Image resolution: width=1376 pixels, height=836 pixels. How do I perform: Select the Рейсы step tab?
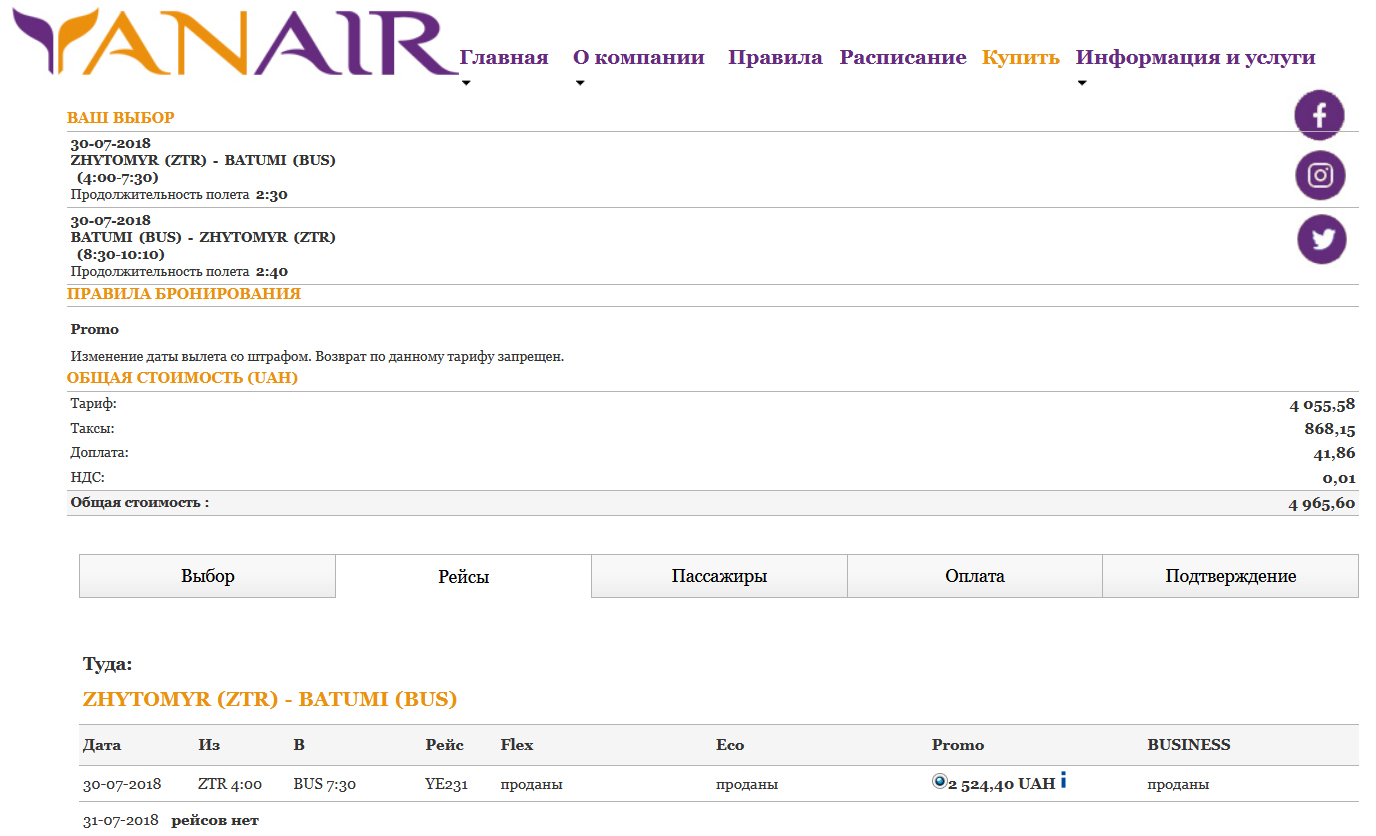463,577
